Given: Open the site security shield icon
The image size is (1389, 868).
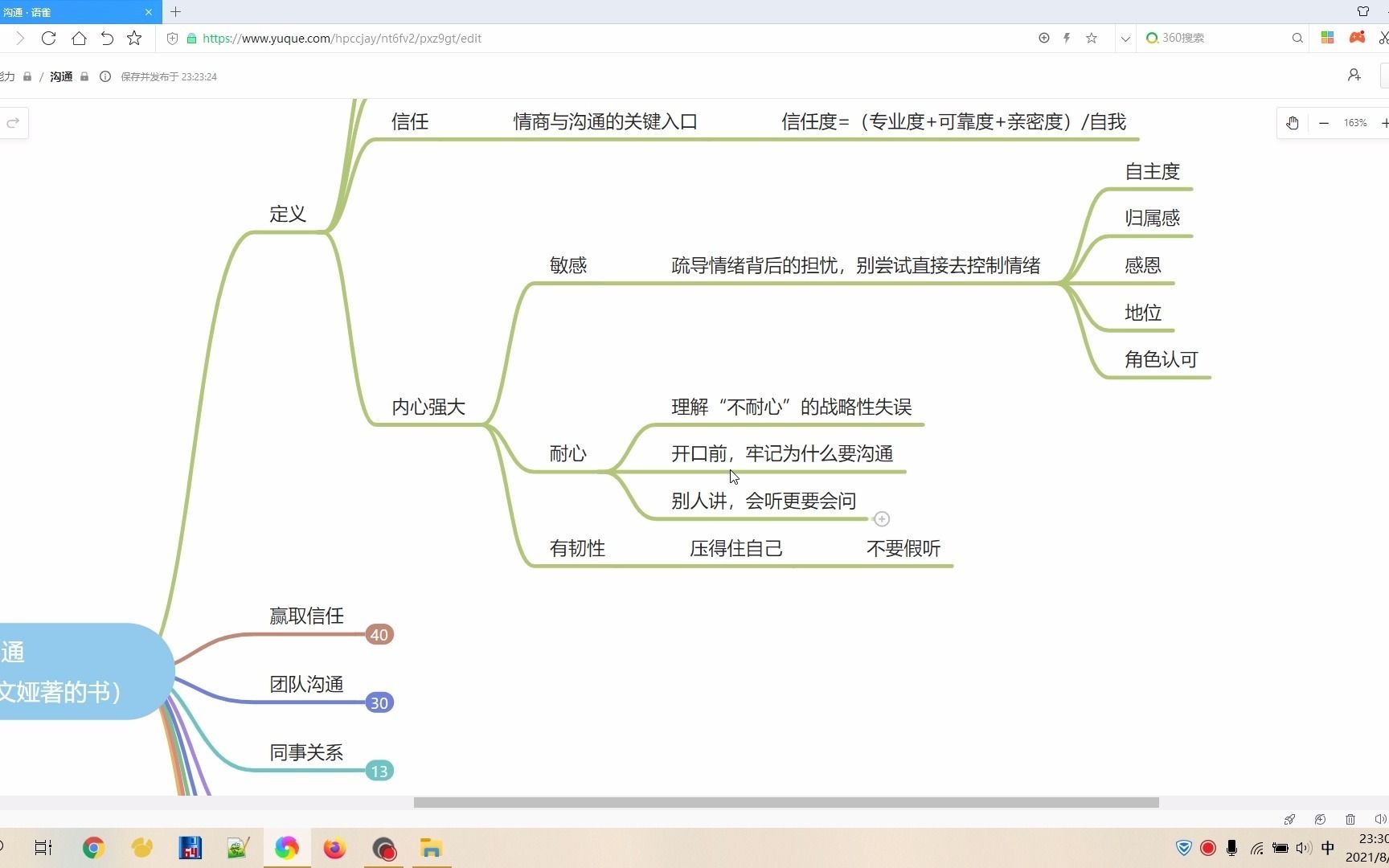Looking at the screenshot, I should pos(172,38).
